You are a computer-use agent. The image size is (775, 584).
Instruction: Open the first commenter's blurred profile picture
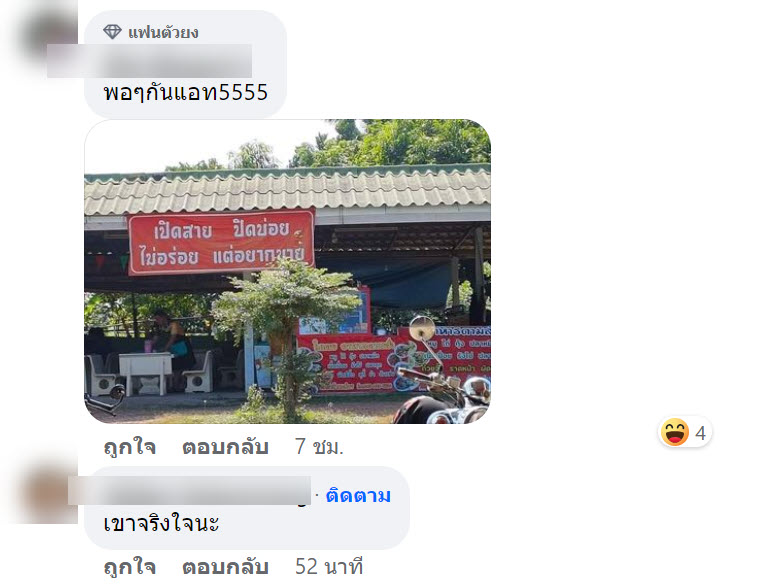[x=48, y=33]
